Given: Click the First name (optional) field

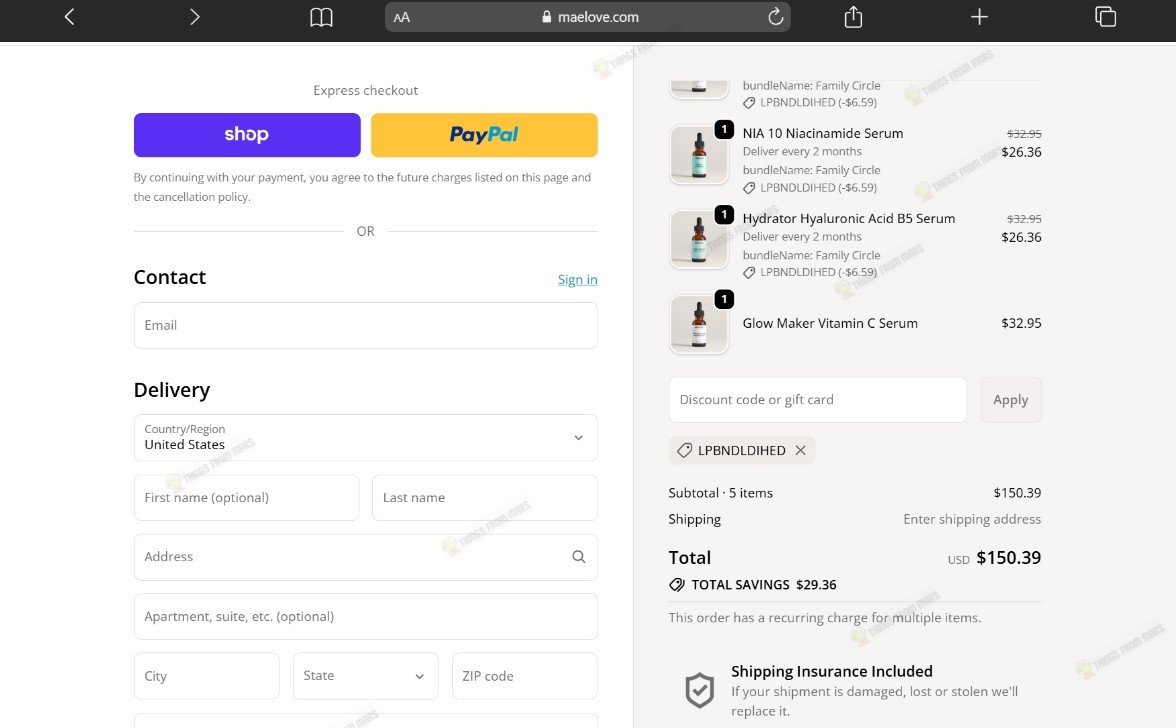Looking at the screenshot, I should tap(246, 497).
